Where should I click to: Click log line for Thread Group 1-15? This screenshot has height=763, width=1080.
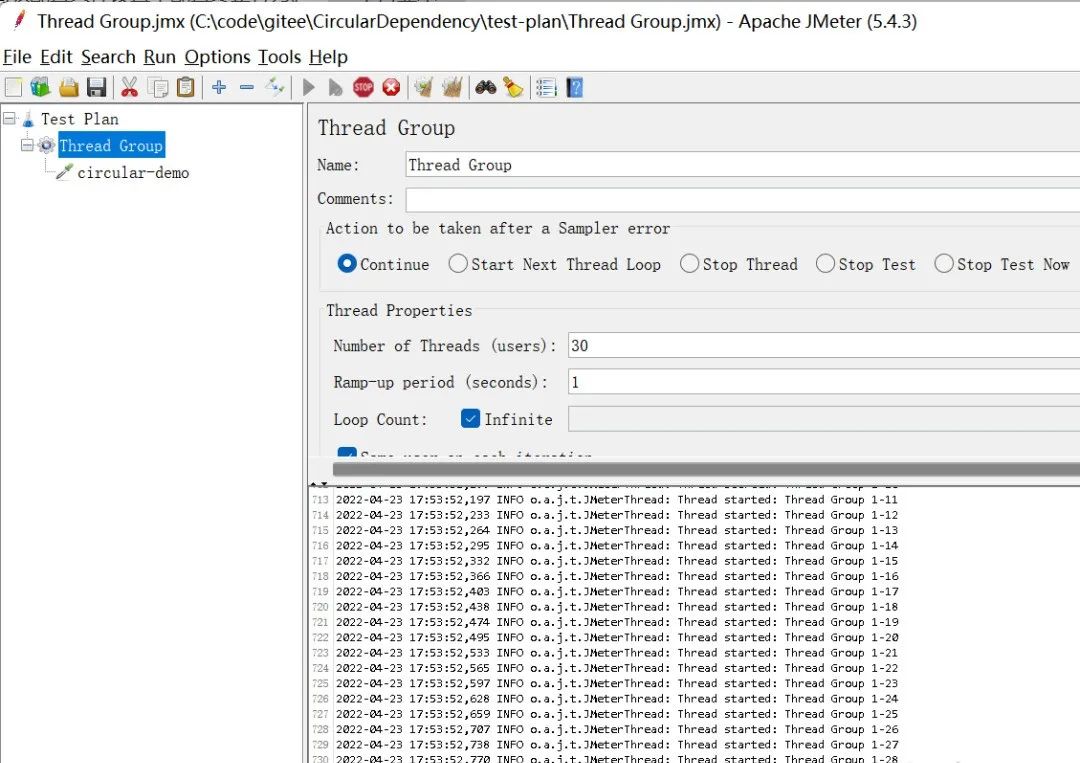coord(616,561)
